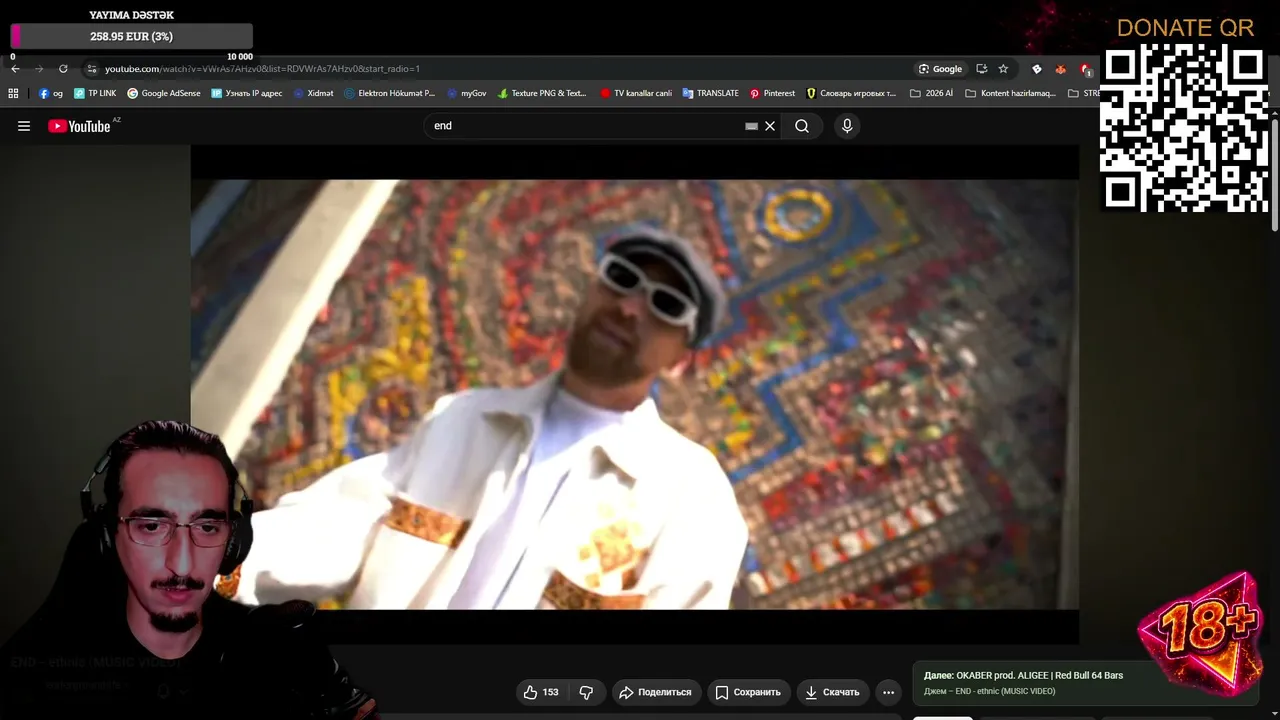1280x720 pixels.
Task: Open the TRANSLATE bookmark
Action: tap(710, 93)
